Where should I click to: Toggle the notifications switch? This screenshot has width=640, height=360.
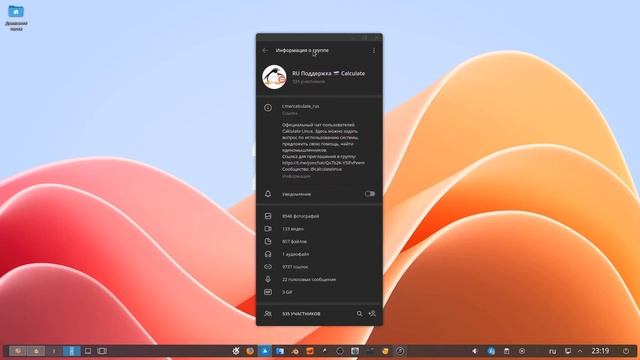[x=370, y=194]
